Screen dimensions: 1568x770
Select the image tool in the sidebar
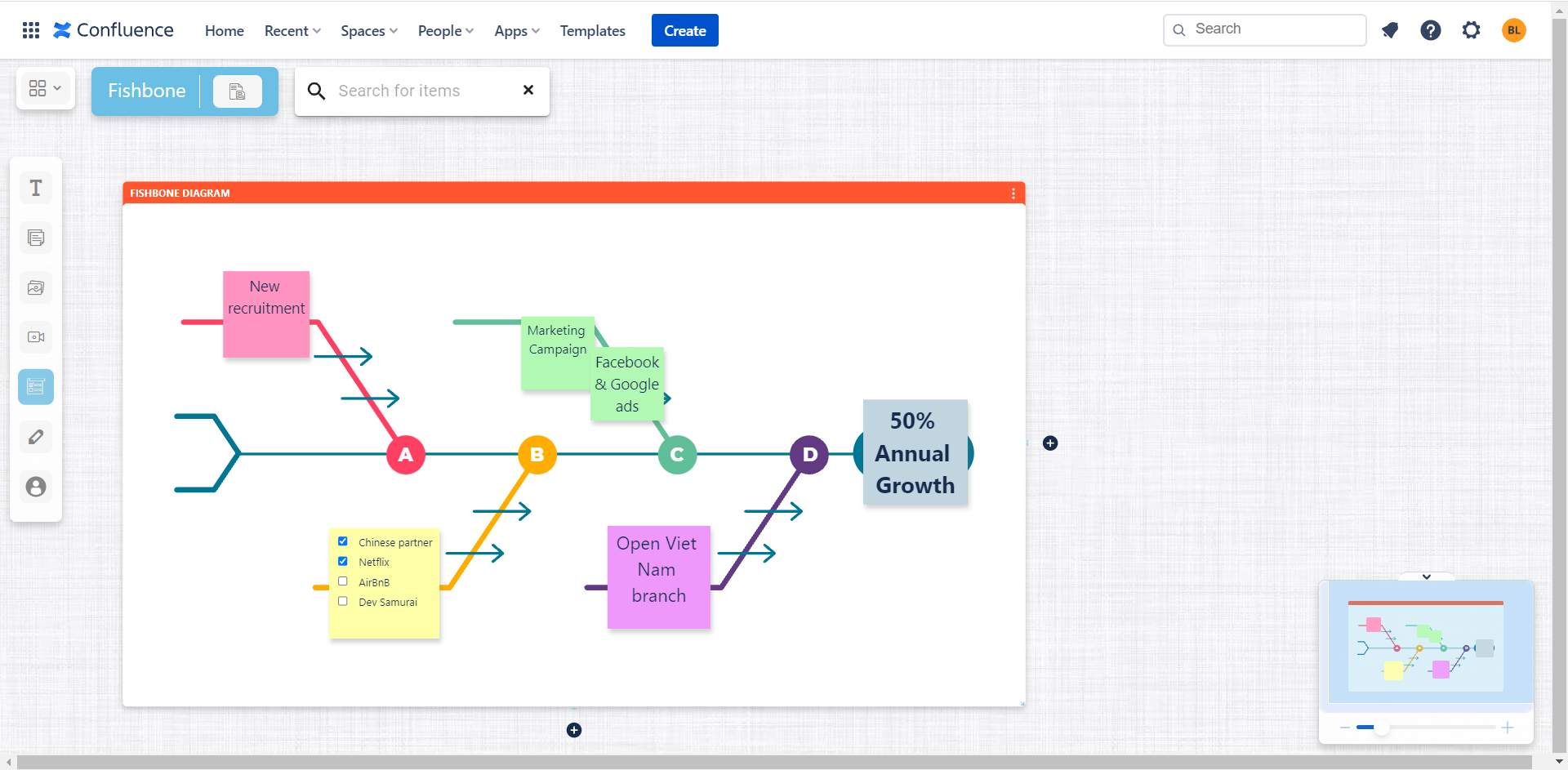point(35,287)
